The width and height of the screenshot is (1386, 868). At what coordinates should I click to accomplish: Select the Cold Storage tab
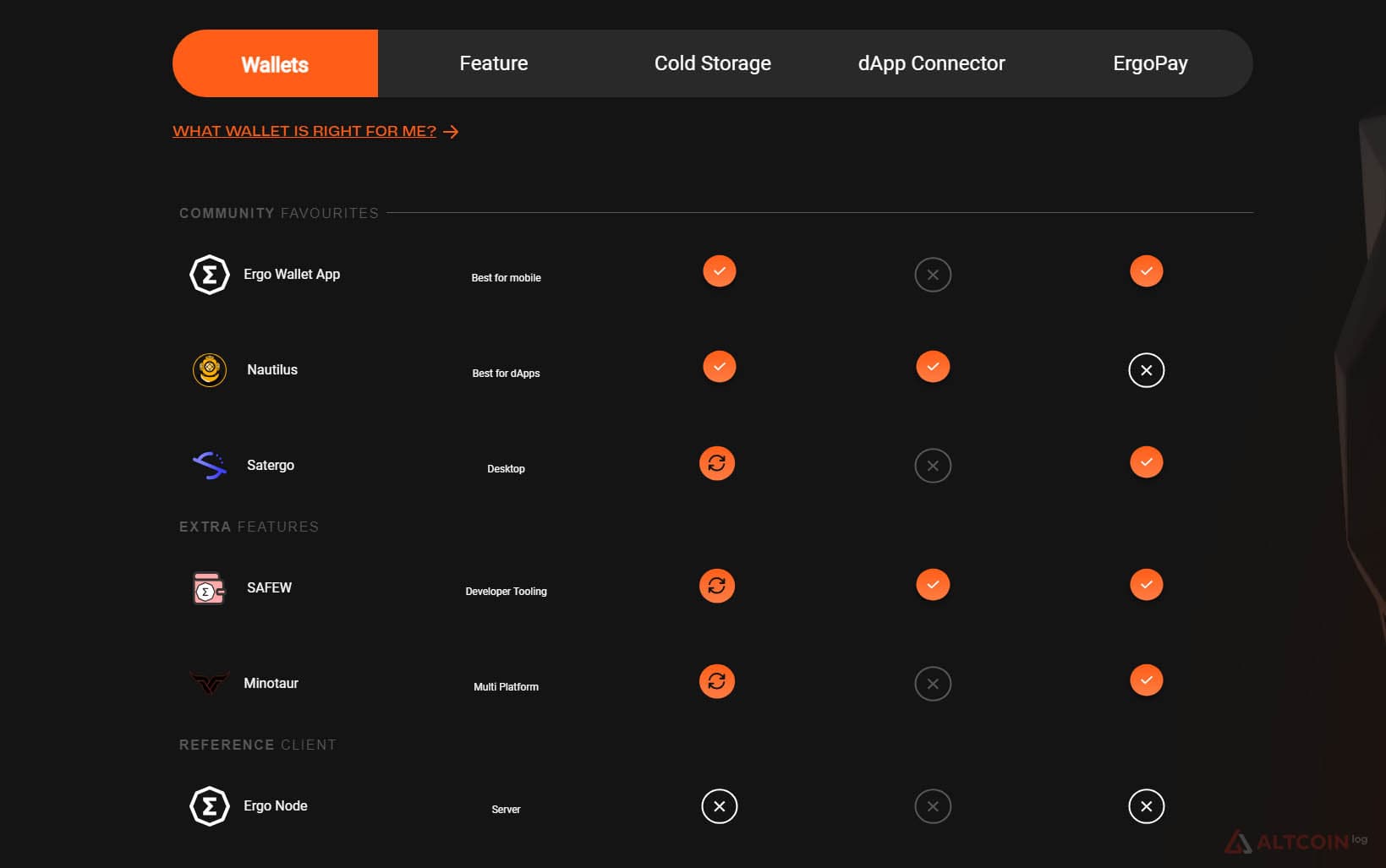pos(713,63)
